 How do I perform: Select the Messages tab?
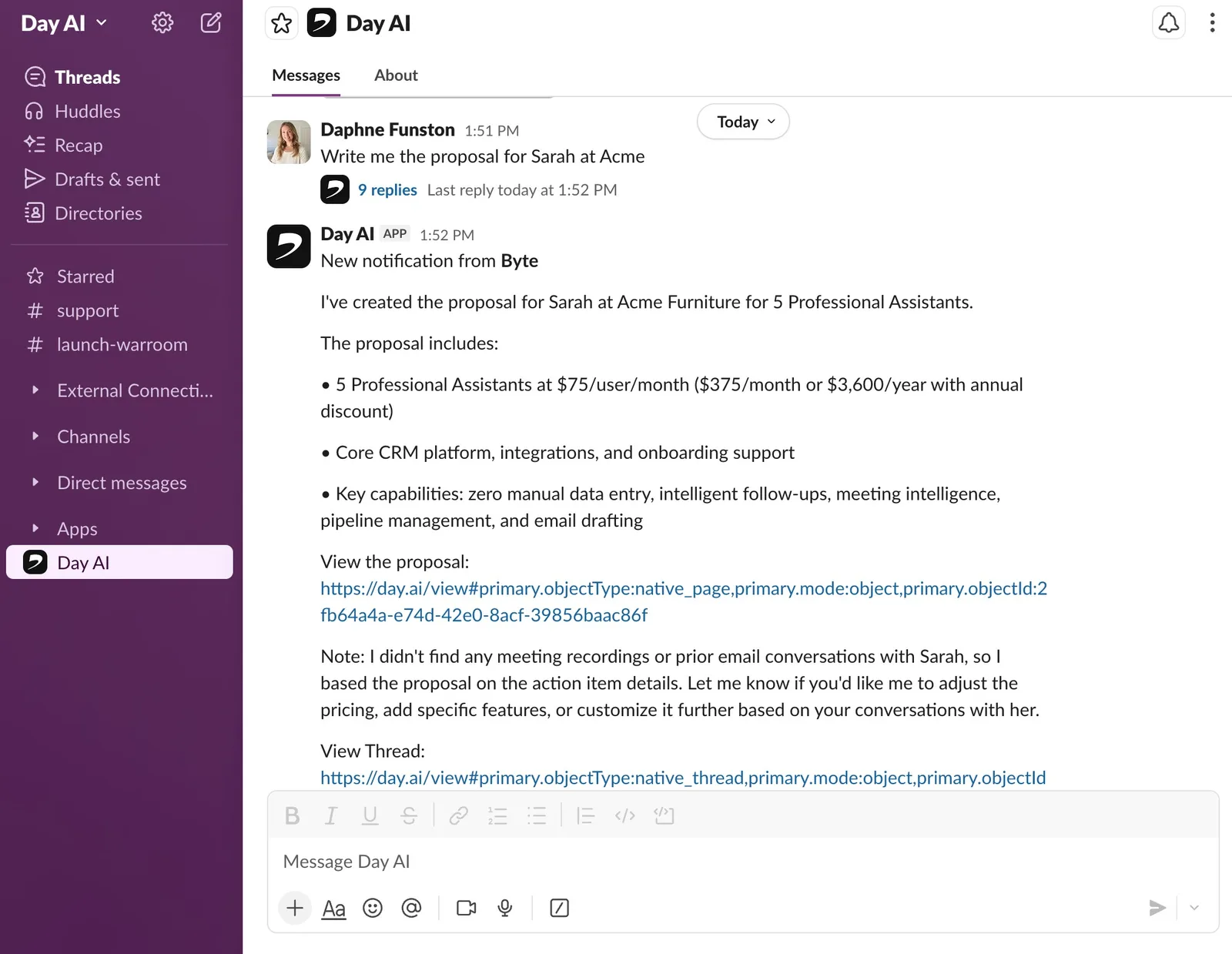[306, 75]
